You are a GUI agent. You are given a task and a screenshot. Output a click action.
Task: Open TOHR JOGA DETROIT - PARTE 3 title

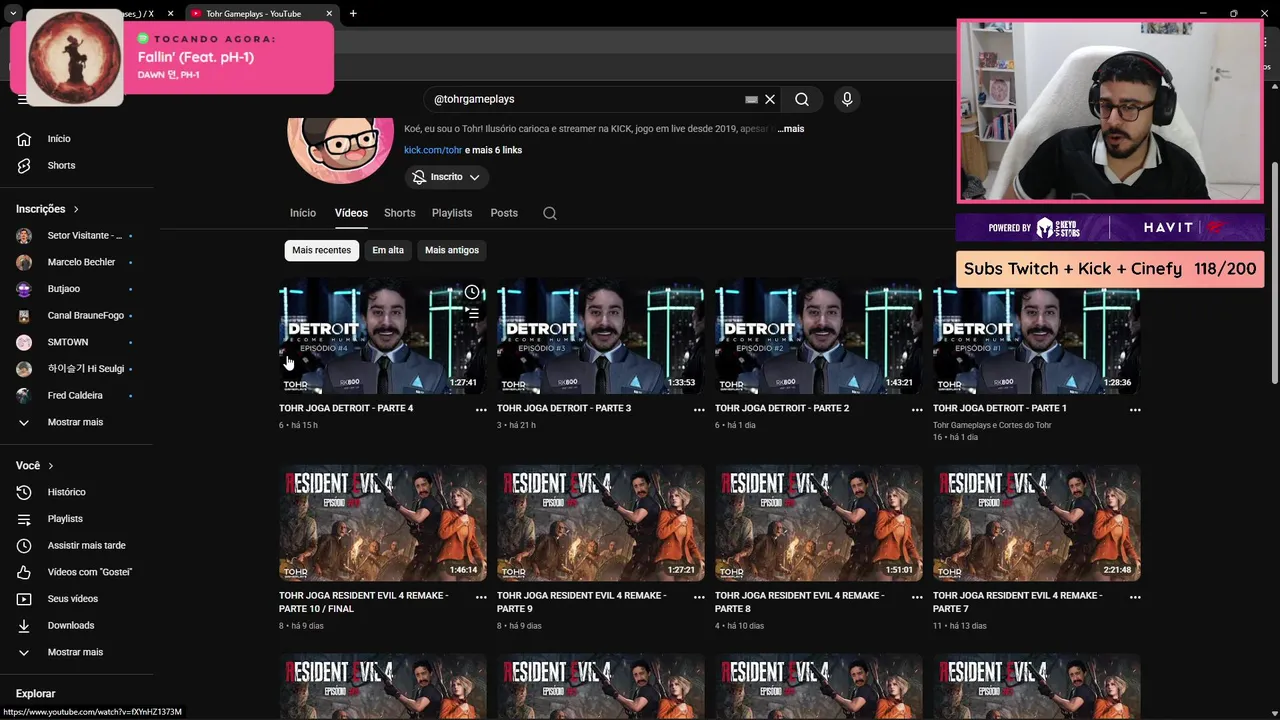pos(564,408)
